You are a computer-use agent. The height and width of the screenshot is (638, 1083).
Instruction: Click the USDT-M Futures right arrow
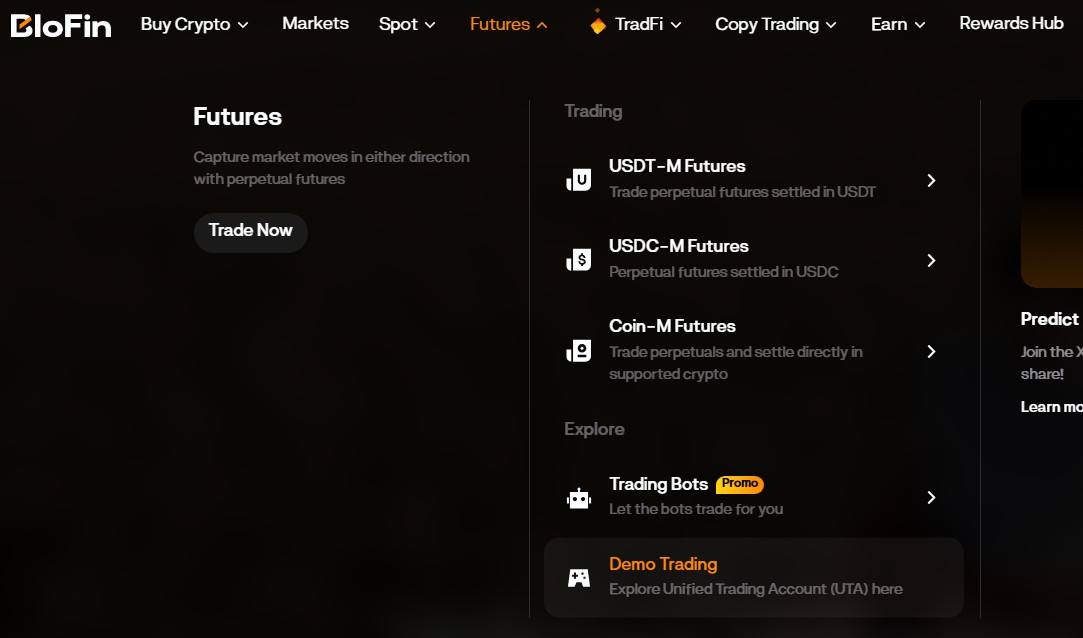click(x=931, y=180)
